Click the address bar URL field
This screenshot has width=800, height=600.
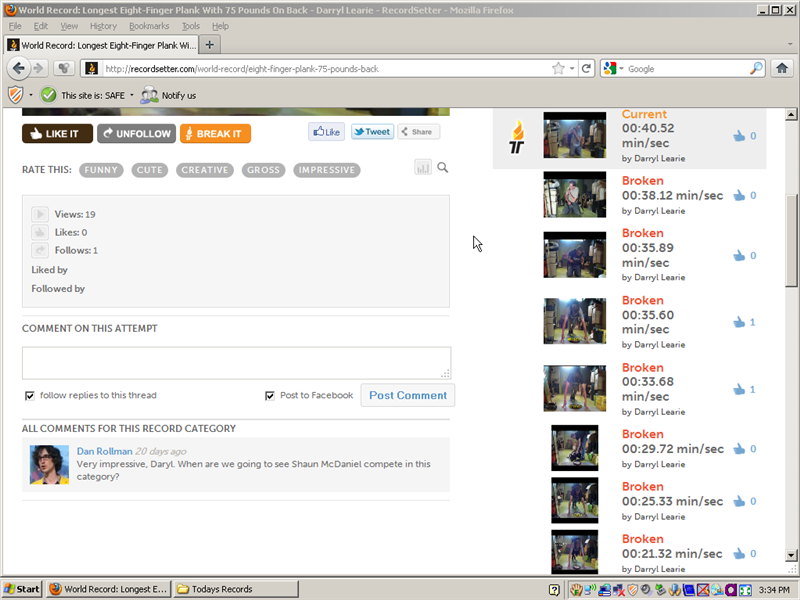click(327, 68)
